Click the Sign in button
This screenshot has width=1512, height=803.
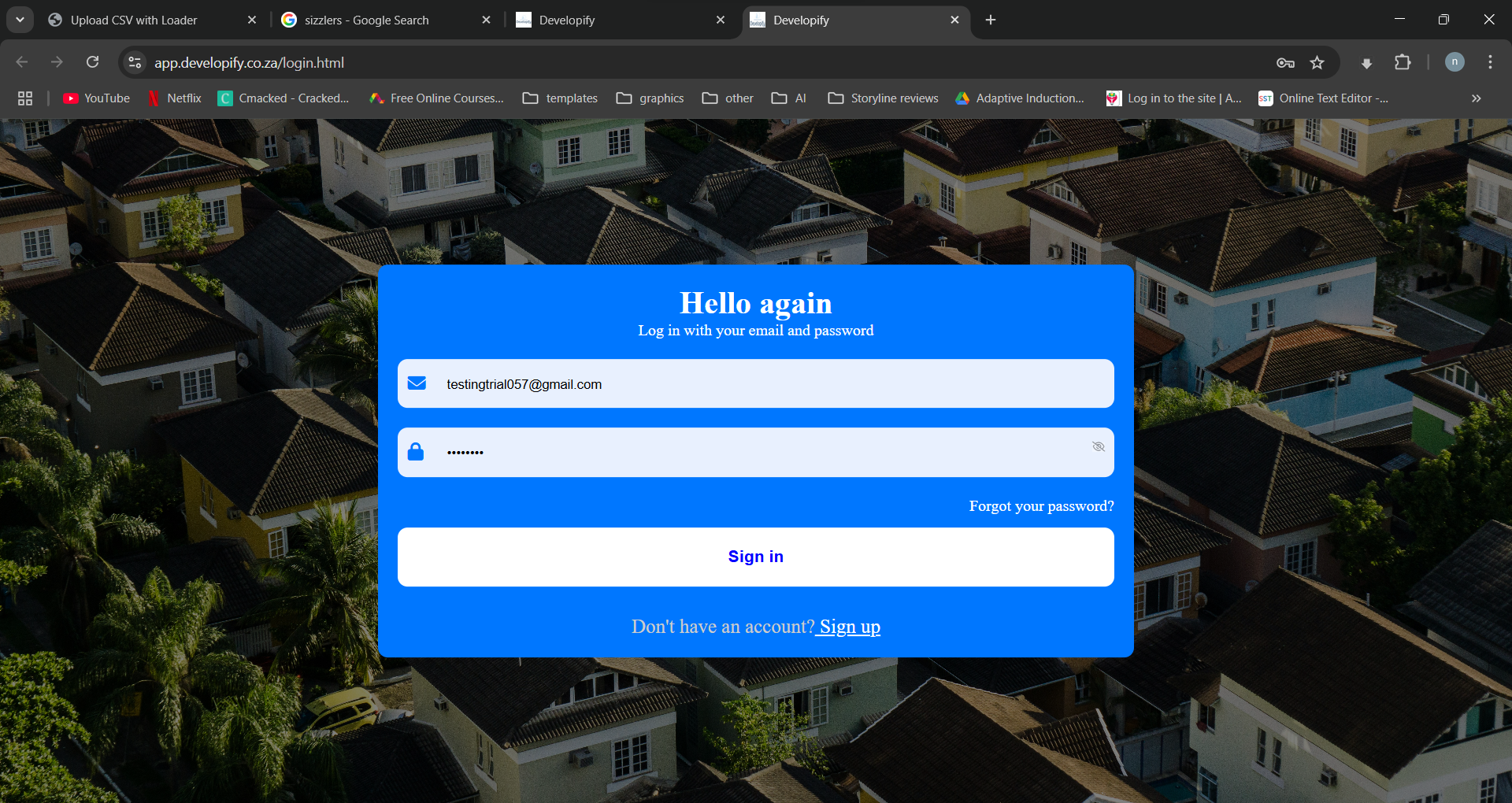coord(755,557)
